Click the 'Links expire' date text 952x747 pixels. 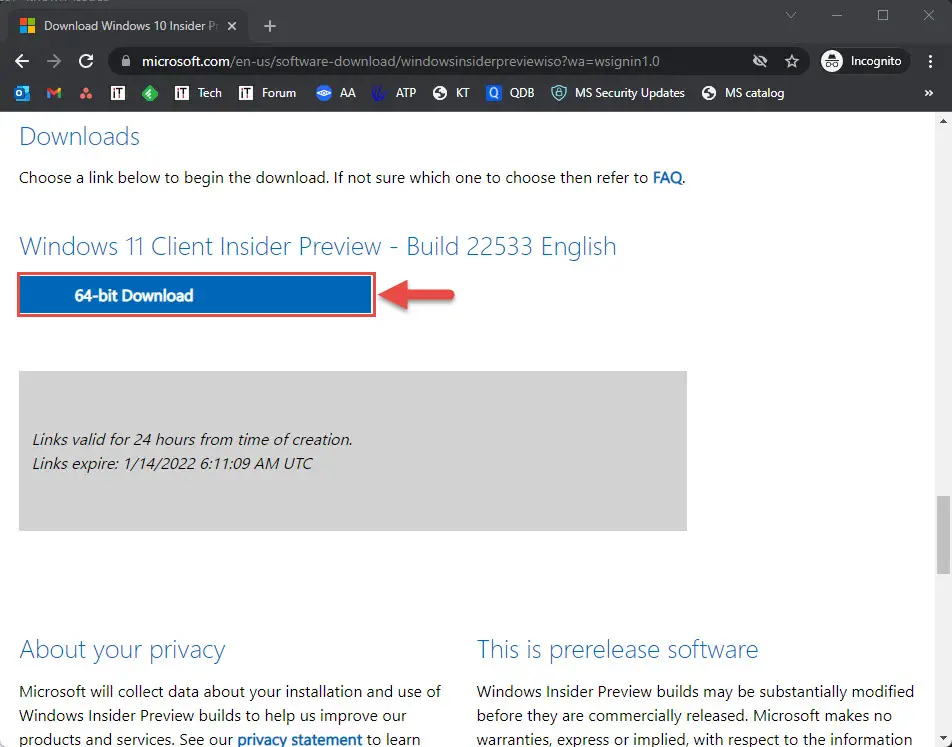[172, 463]
